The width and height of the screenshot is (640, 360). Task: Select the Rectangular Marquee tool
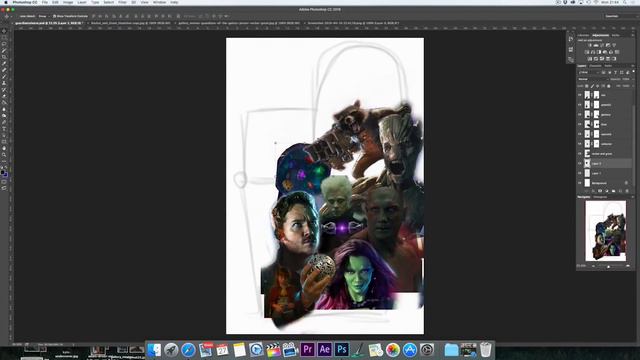click(4, 37)
